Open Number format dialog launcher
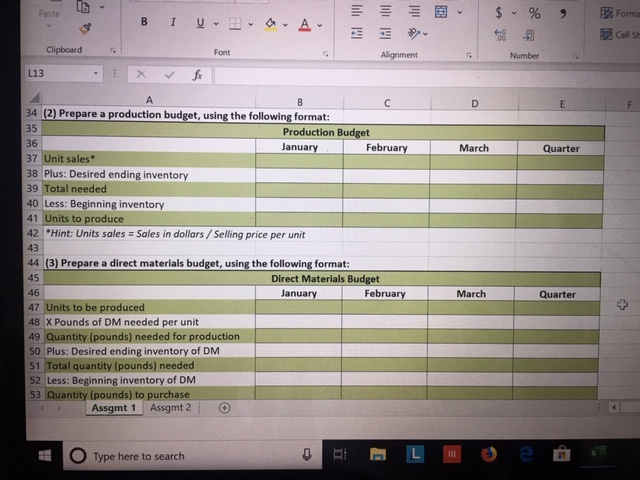 576,56
